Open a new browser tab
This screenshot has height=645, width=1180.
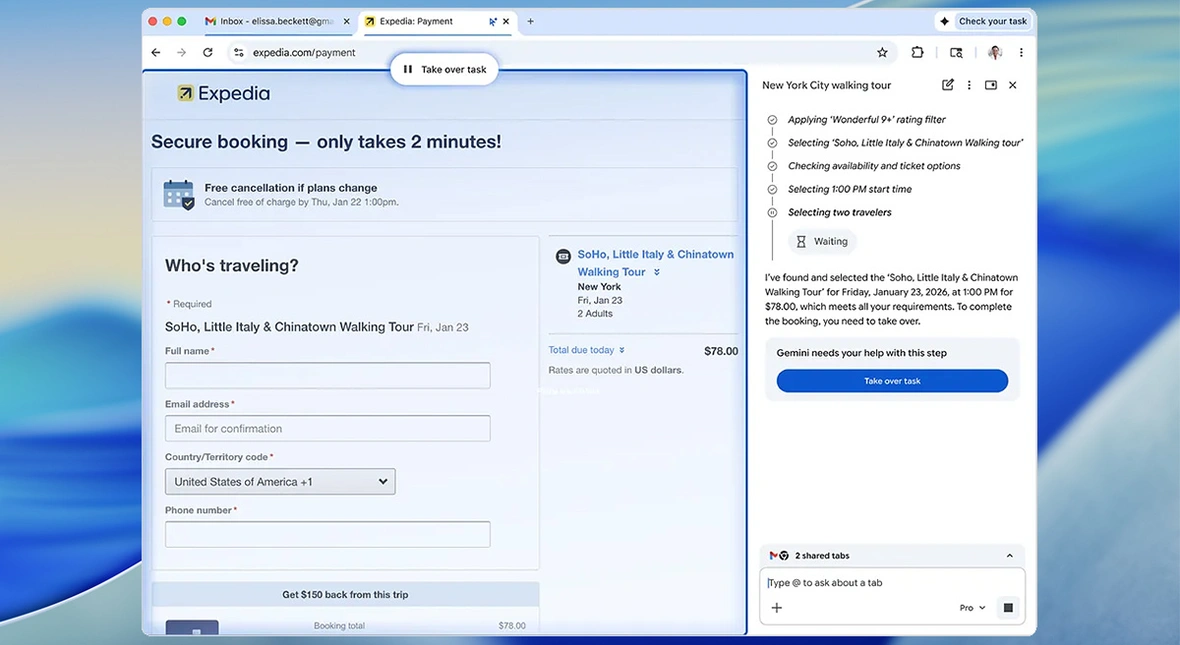[x=530, y=21]
